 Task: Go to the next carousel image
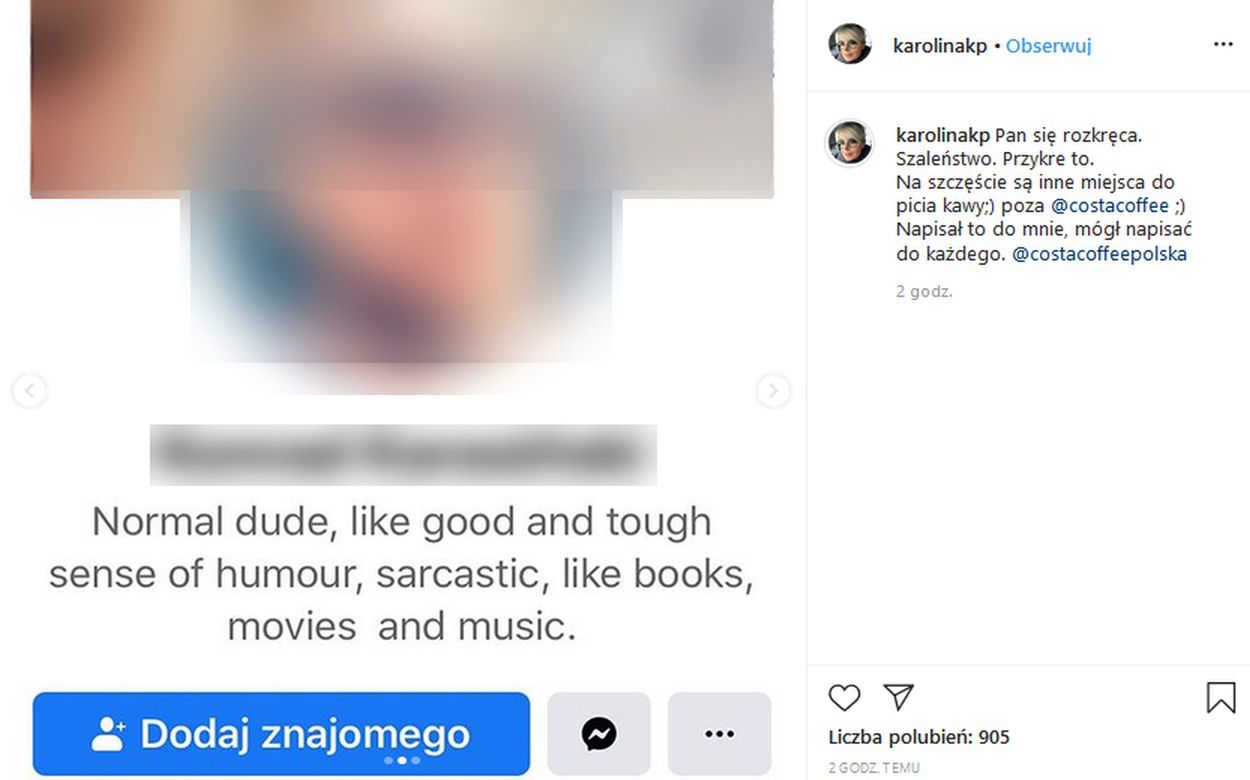tap(773, 390)
